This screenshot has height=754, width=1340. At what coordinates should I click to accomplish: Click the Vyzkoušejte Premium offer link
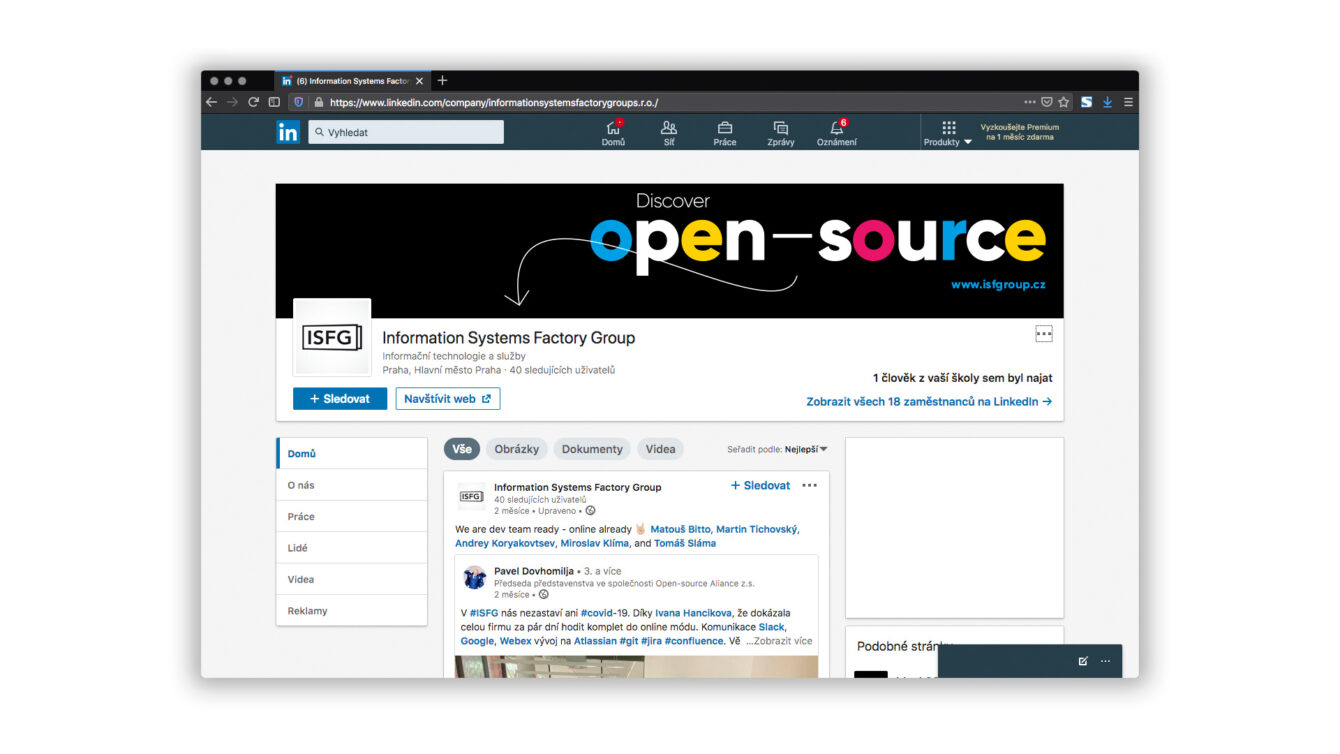pyautogui.click(x=1019, y=132)
